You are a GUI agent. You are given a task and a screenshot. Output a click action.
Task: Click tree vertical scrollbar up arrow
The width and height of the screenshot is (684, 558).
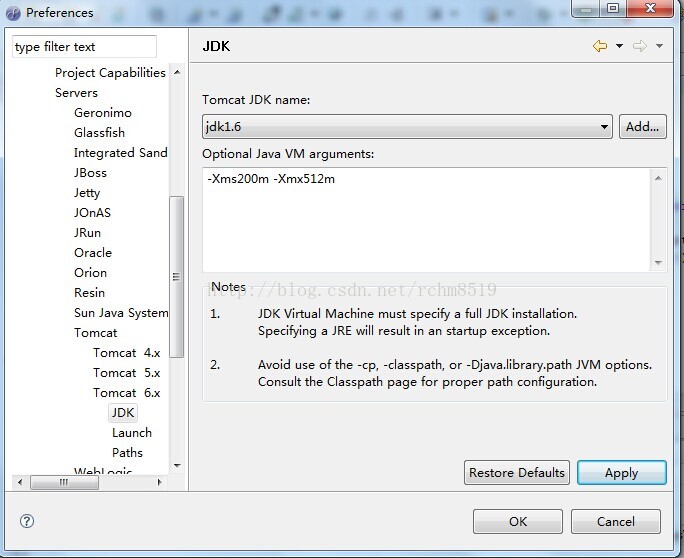click(177, 72)
